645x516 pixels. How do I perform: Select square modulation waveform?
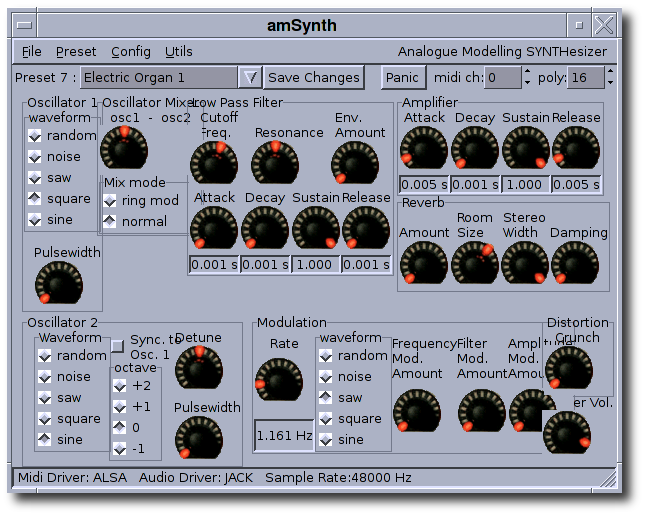[x=350, y=418]
